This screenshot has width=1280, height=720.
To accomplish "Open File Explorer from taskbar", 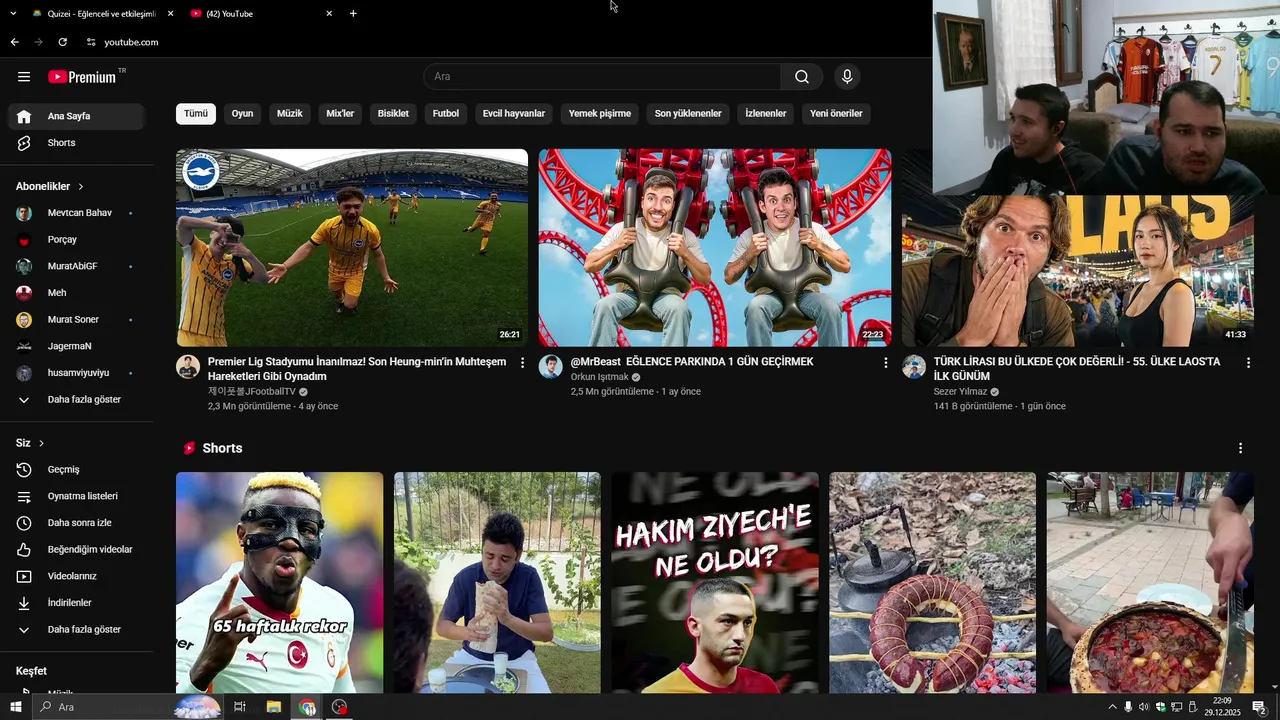I will (x=273, y=707).
